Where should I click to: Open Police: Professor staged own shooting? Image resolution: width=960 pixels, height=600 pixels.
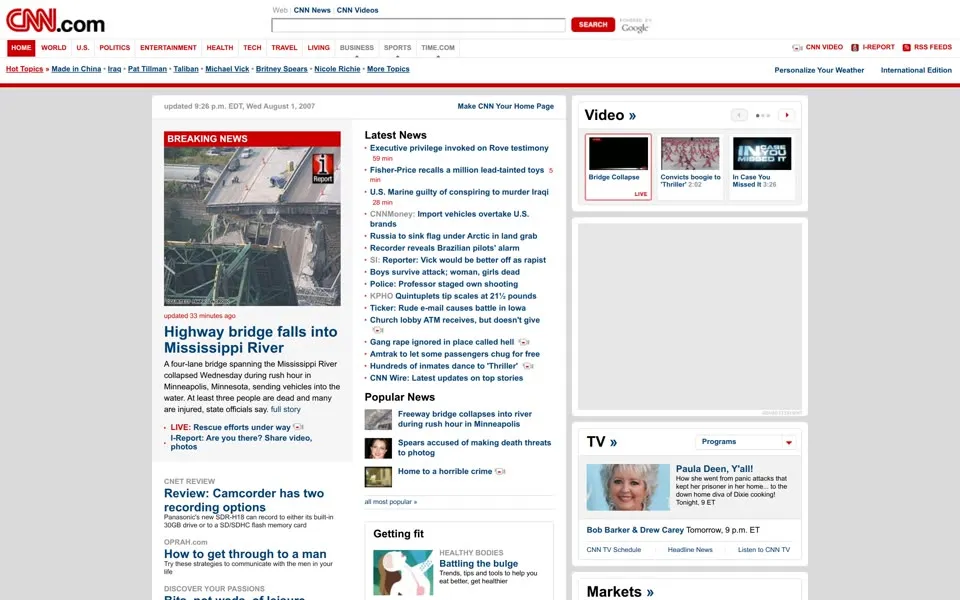(x=444, y=284)
